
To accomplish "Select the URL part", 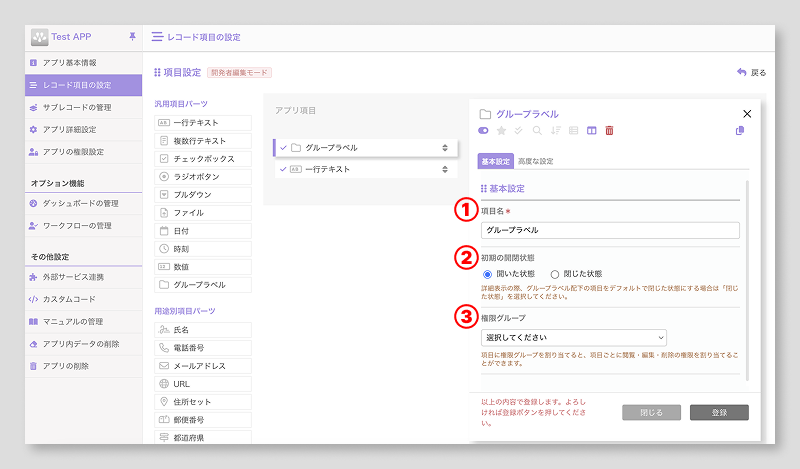I will click(203, 384).
